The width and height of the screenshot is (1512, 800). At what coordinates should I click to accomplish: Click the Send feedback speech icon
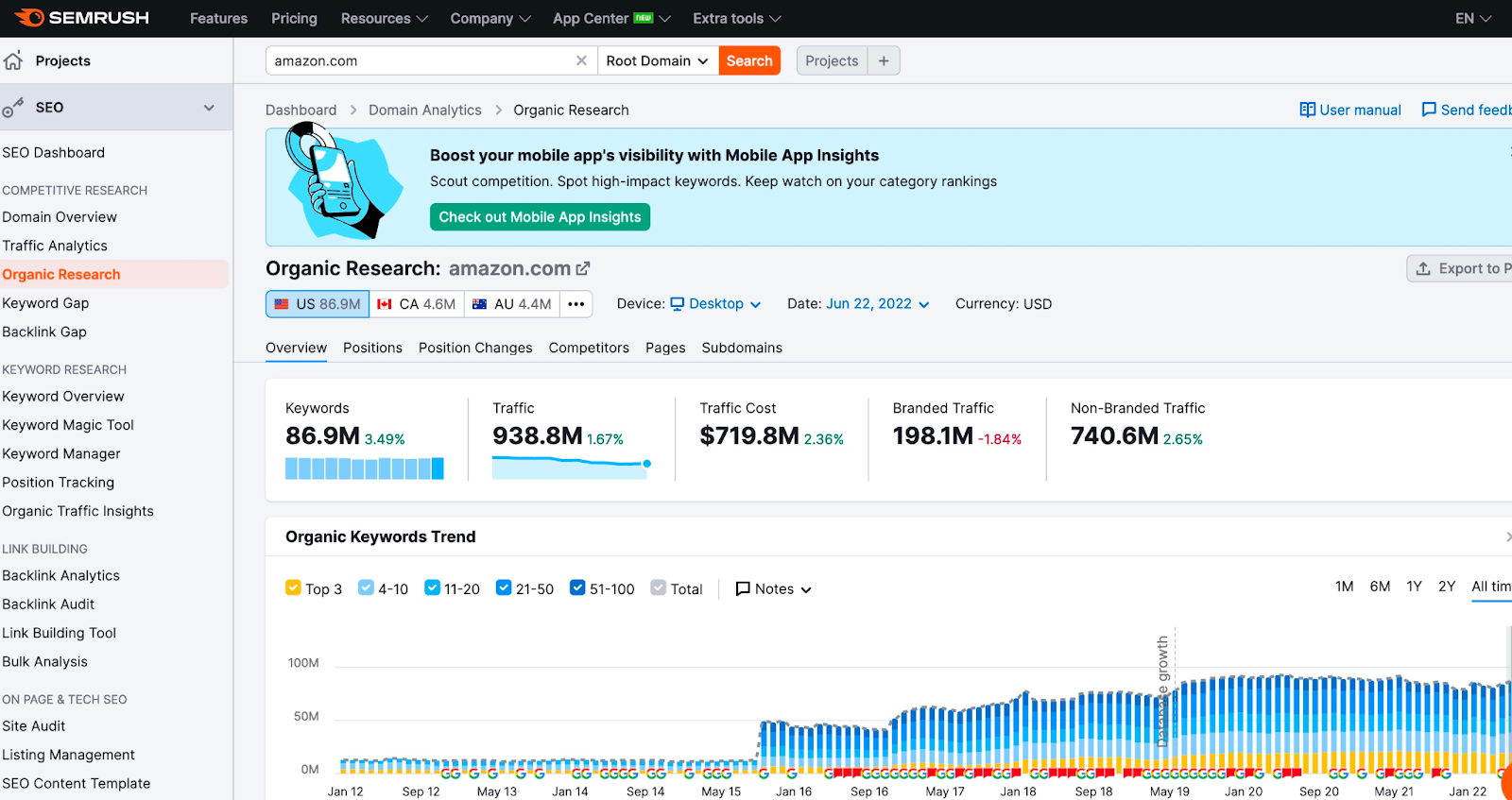[1429, 110]
